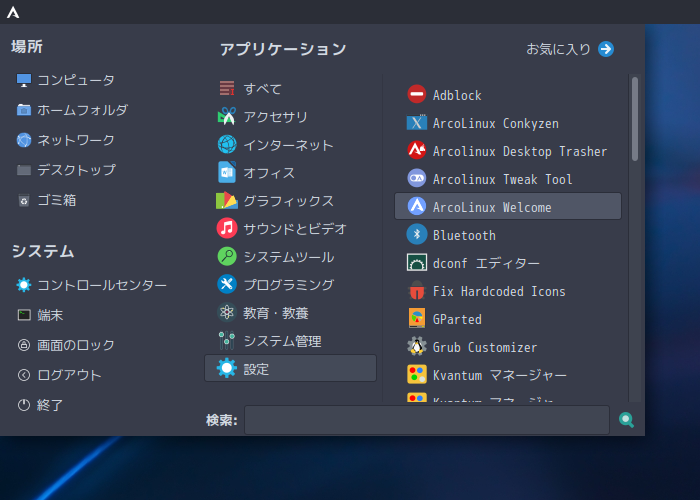Select 教育・教養 category

pos(290,312)
